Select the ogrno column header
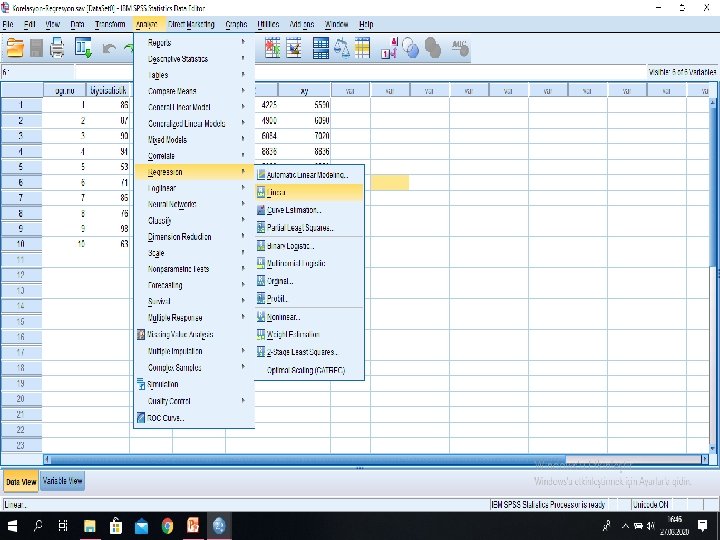720x540 pixels. (x=65, y=90)
